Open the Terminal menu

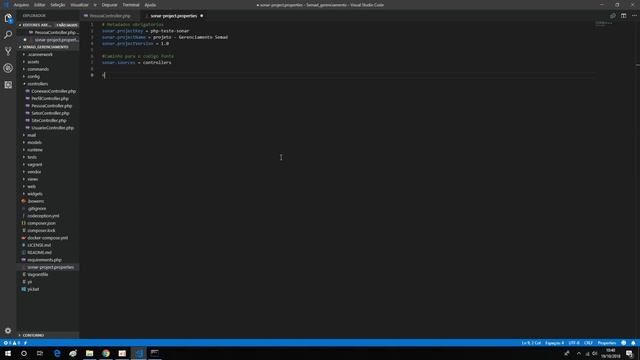click(x=131, y=5)
